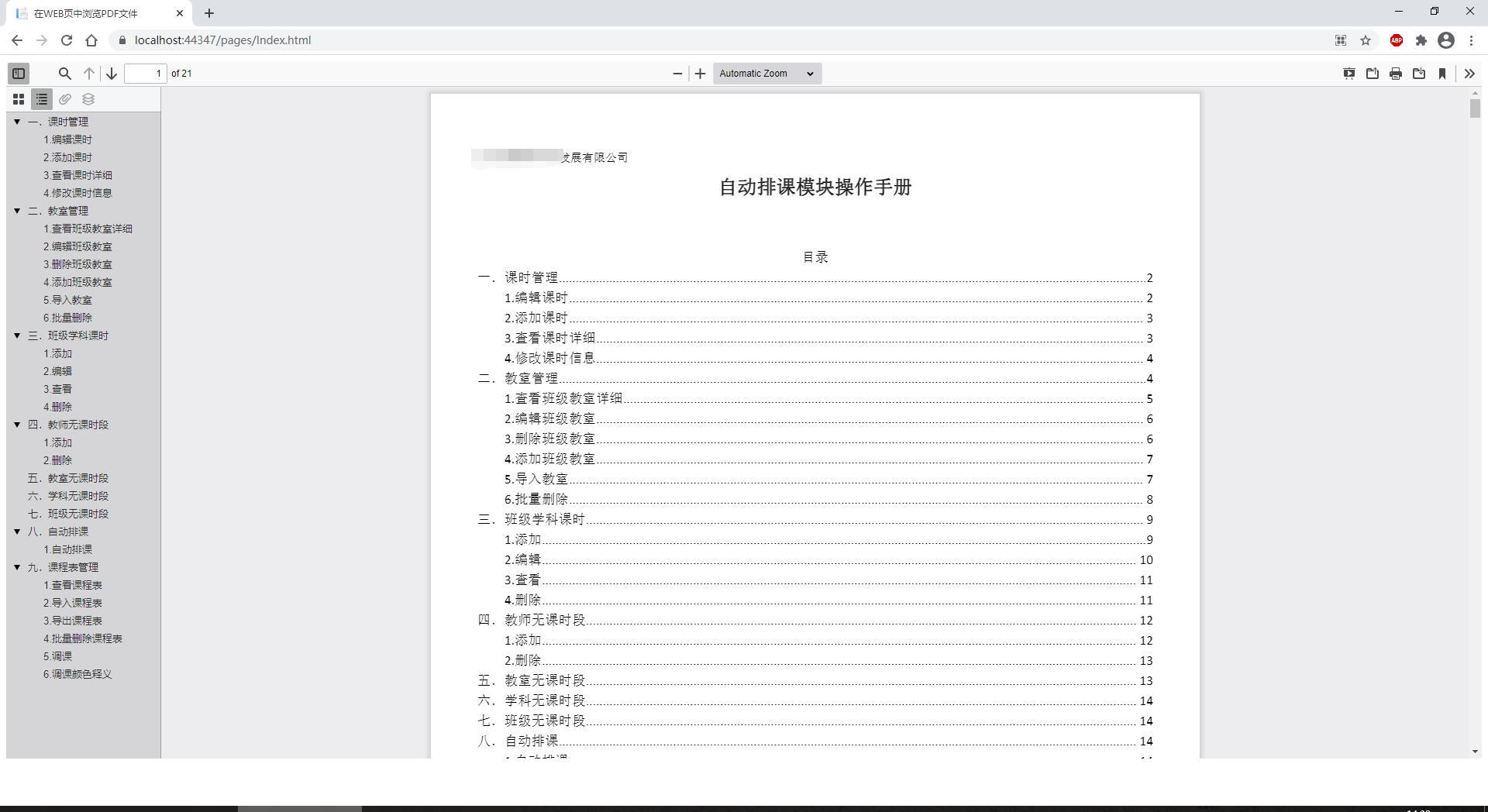The width and height of the screenshot is (1488, 812).
Task: Zoom out the PDF document
Action: tap(677, 74)
